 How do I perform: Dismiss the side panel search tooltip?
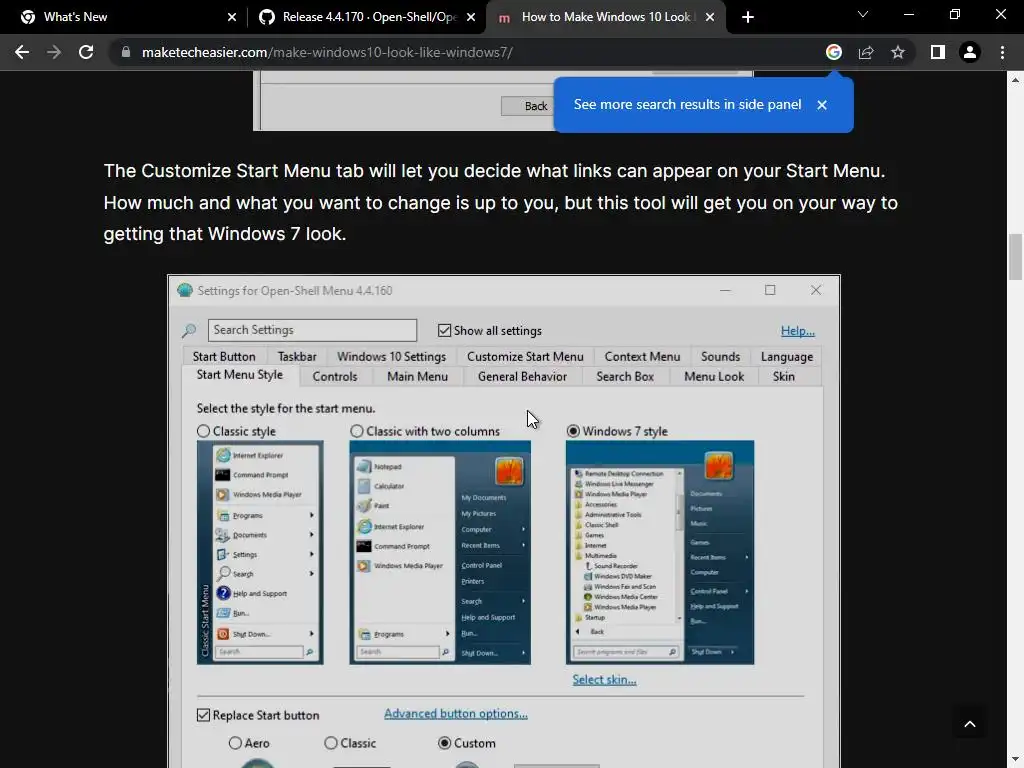[822, 104]
